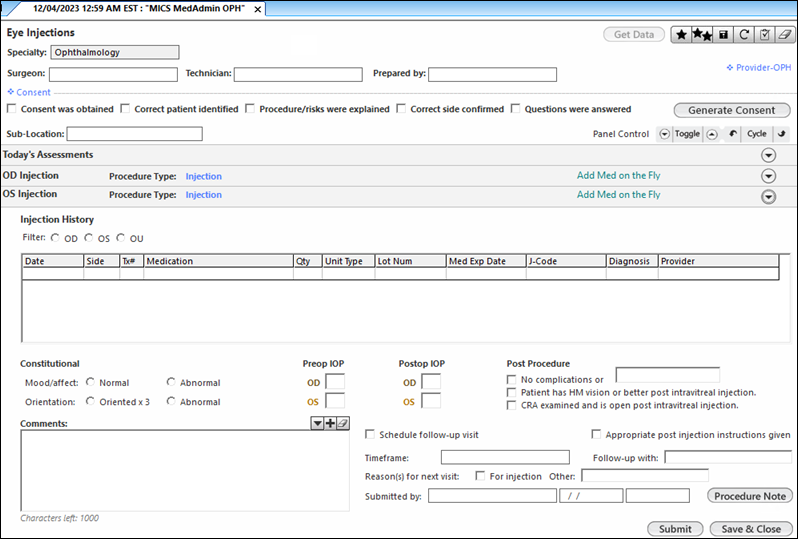This screenshot has height=539, width=798.
Task: Select the OU filter radio button
Action: coord(121,238)
